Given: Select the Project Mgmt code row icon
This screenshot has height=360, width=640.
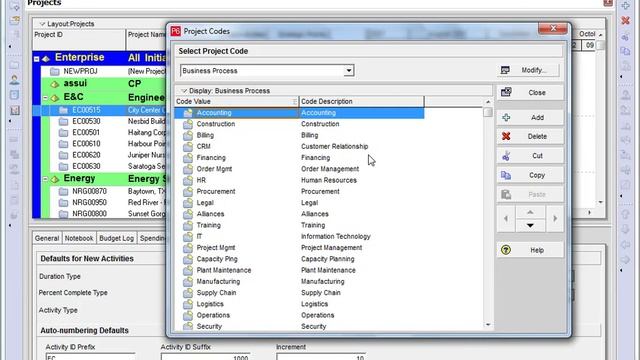Looking at the screenshot, I should pyautogui.click(x=188, y=248).
